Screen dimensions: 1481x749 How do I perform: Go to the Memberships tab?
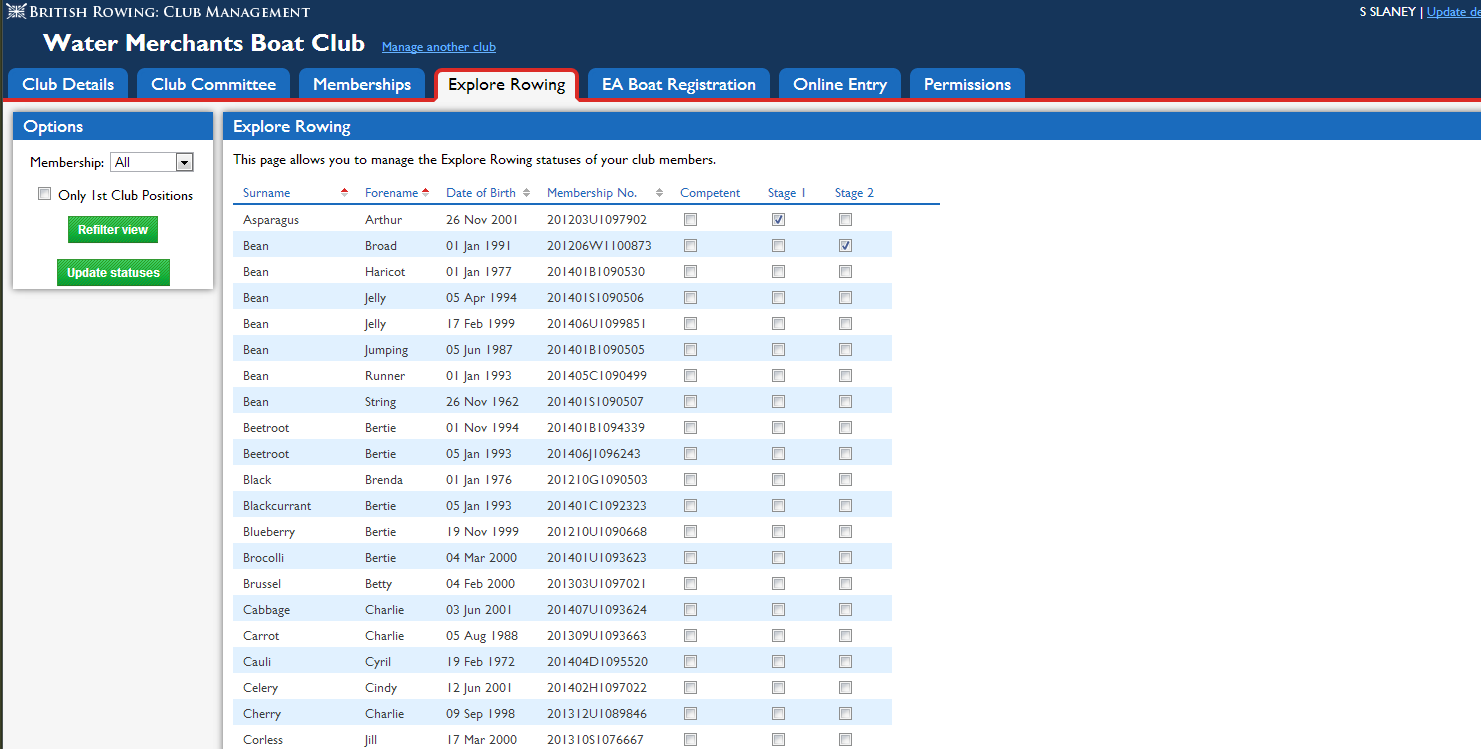coord(362,84)
